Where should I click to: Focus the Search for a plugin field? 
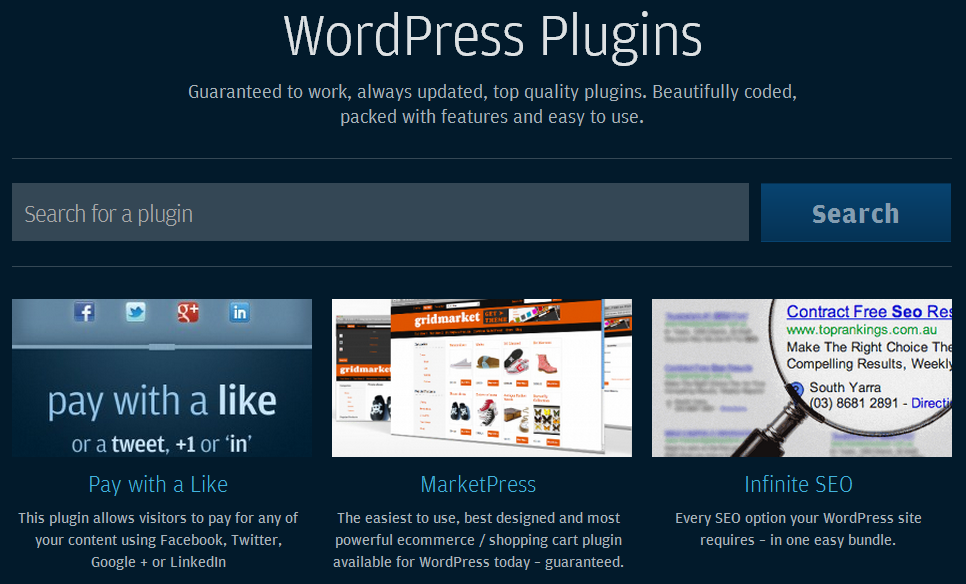point(380,213)
